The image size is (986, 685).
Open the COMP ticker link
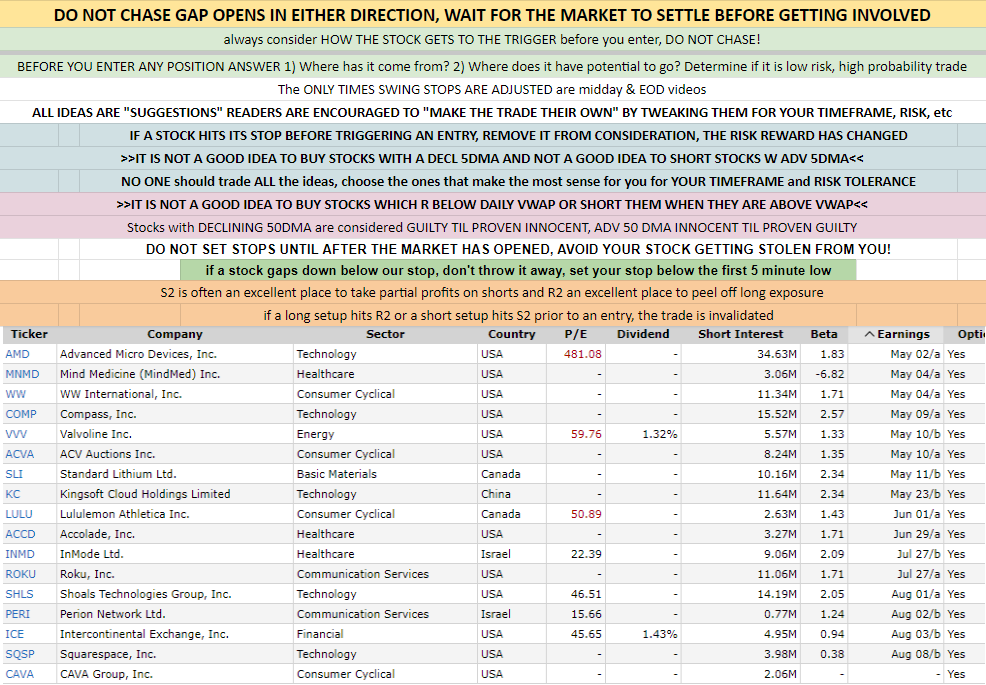21,415
